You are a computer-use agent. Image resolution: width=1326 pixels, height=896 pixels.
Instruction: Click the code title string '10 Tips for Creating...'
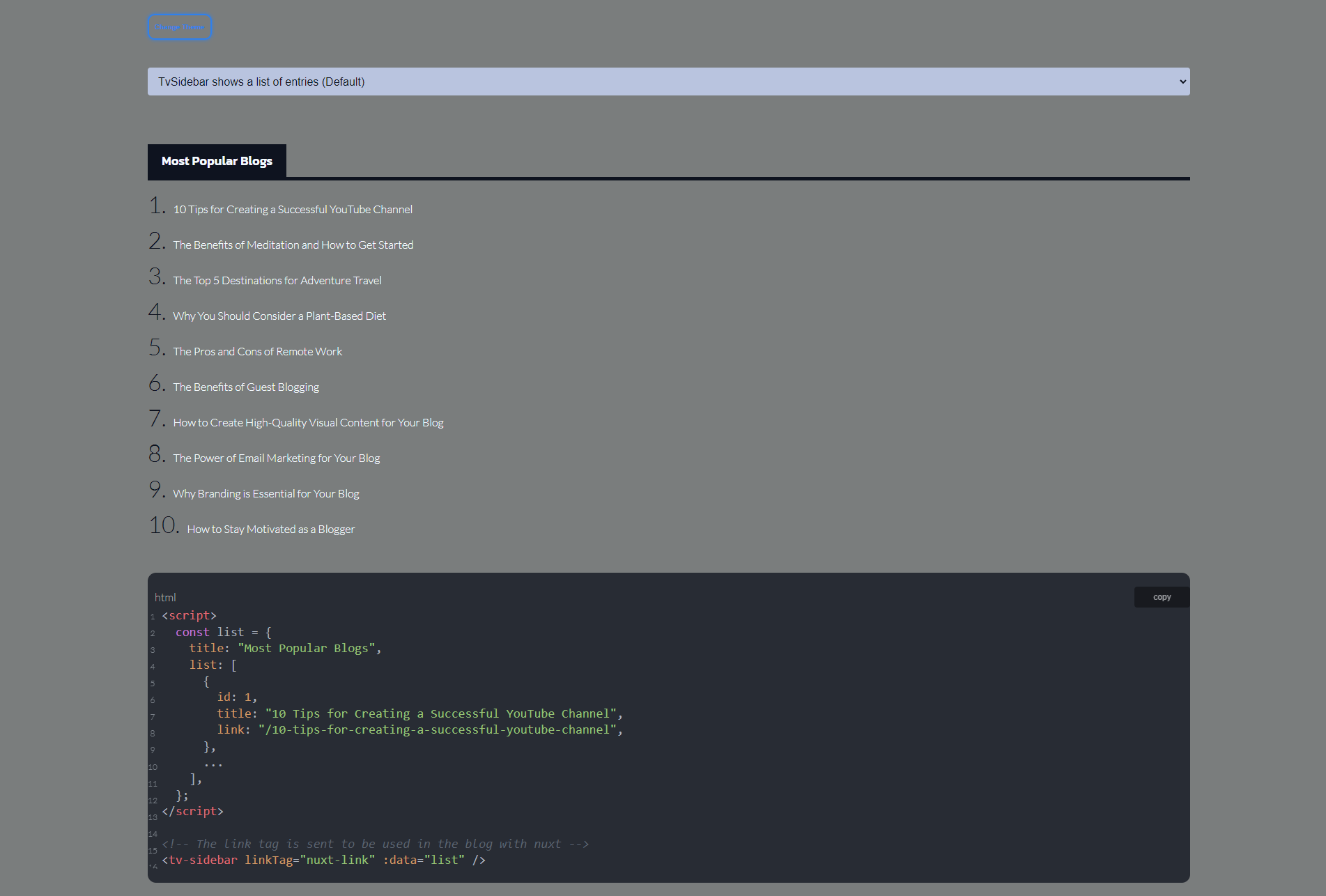(441, 713)
